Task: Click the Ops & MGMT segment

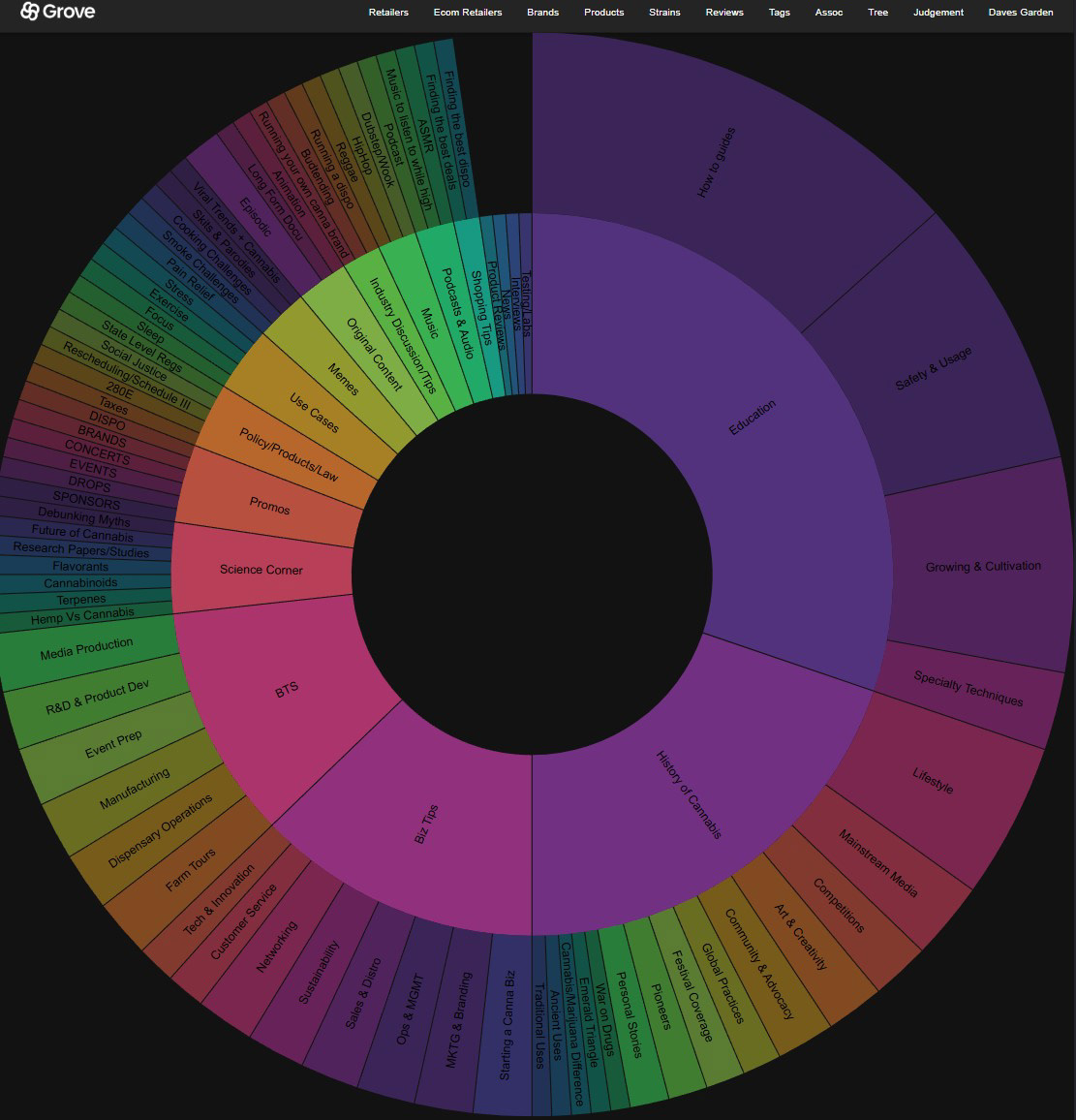Action: pos(409,1010)
